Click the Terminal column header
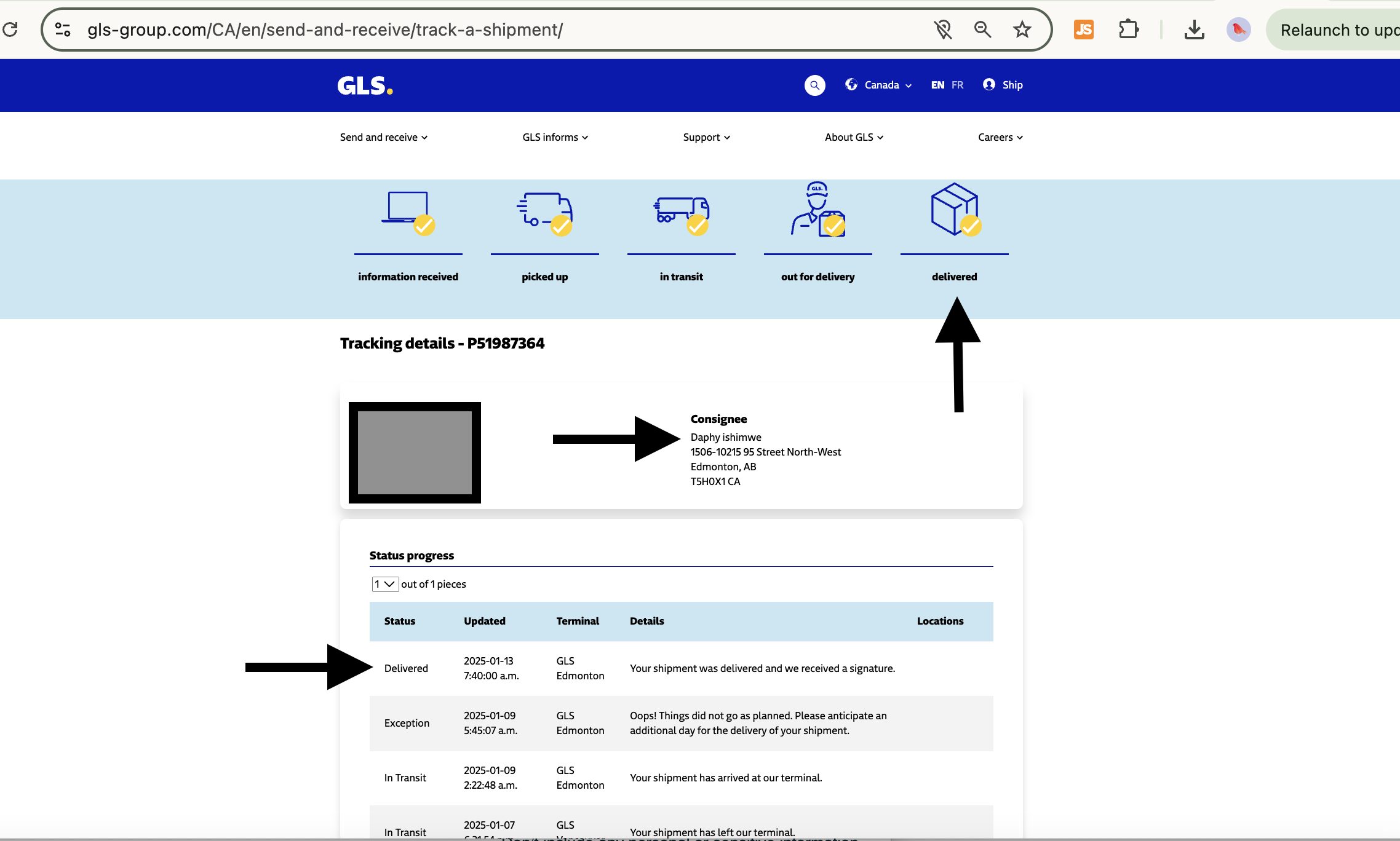 578,621
